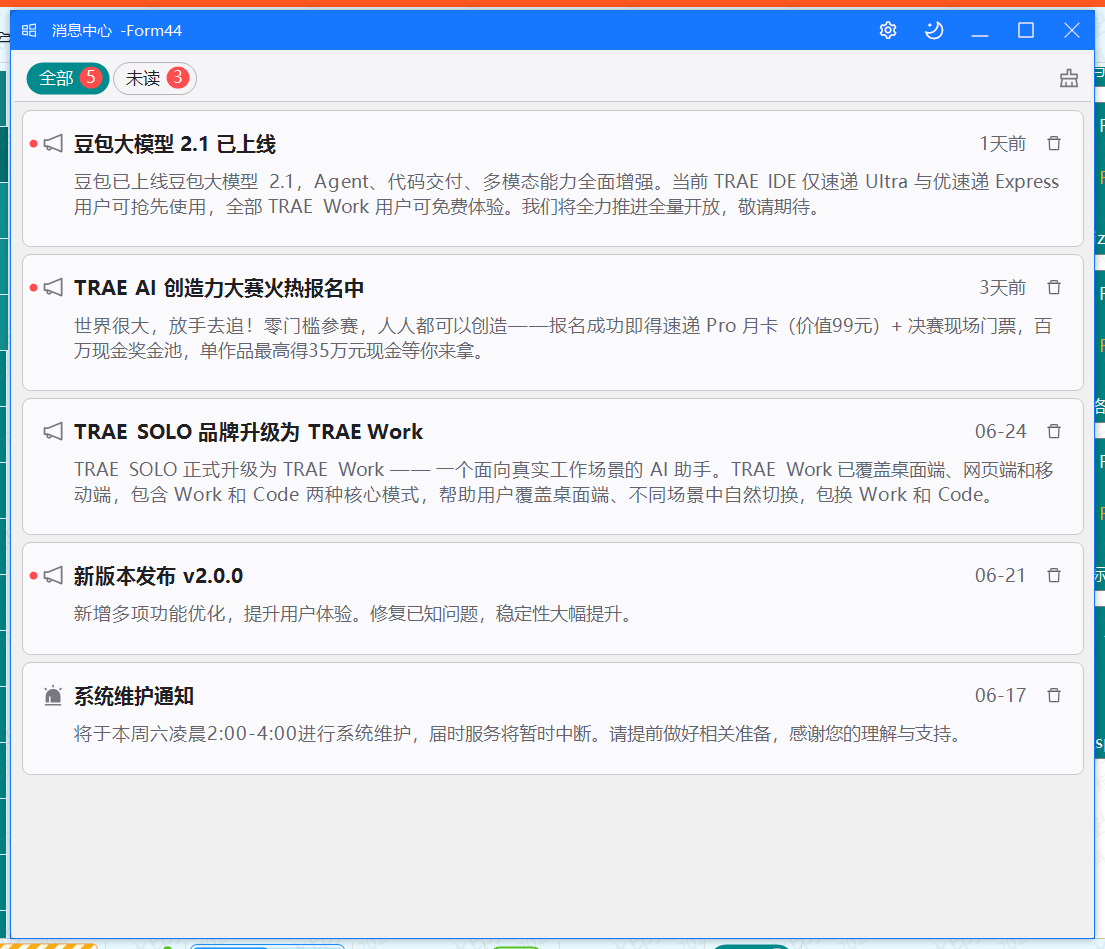Close the 消息中心 window
Screen dimensions: 1105x949
(1072, 30)
